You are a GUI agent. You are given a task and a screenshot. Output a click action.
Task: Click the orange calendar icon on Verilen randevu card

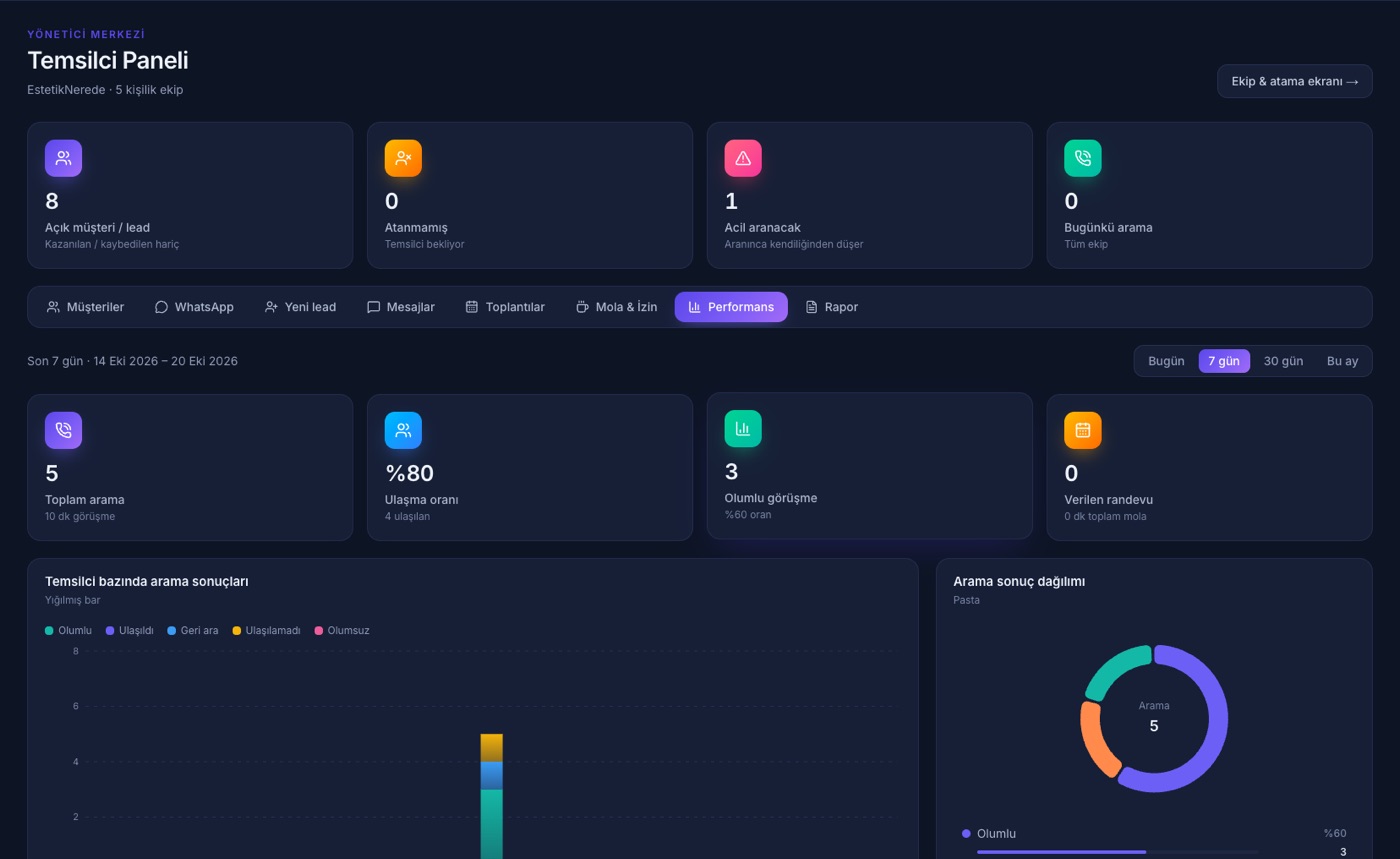[x=1083, y=430]
